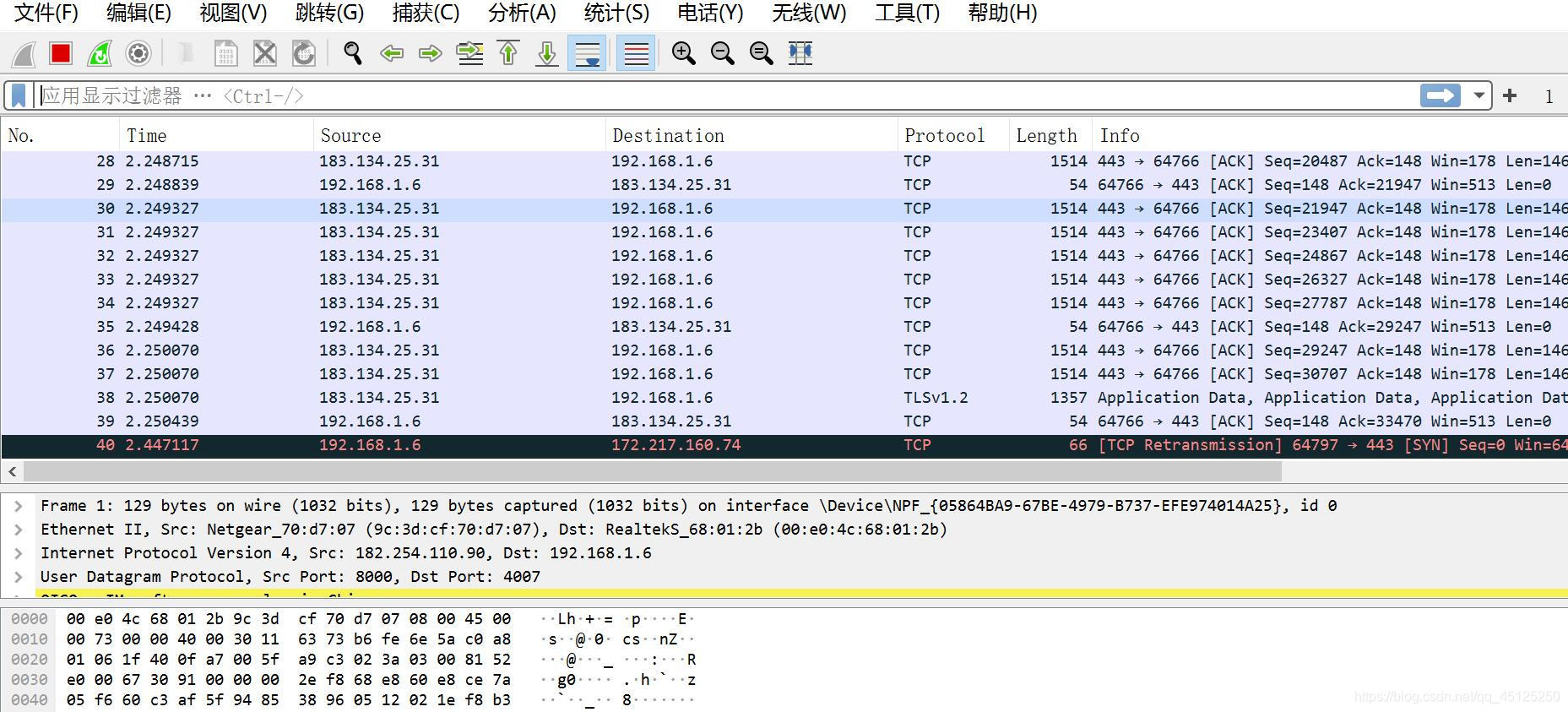The image size is (1568, 712).
Task: Open the 电话(Y) menu
Action: [x=710, y=13]
